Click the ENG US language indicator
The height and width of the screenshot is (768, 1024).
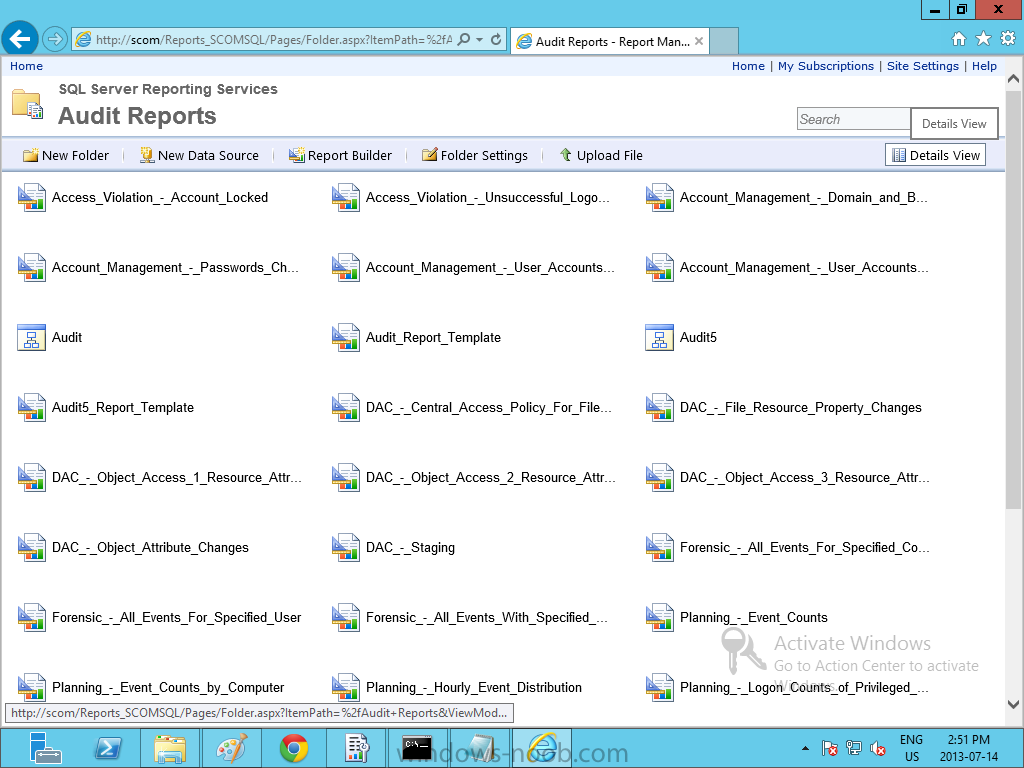pyautogui.click(x=912, y=748)
